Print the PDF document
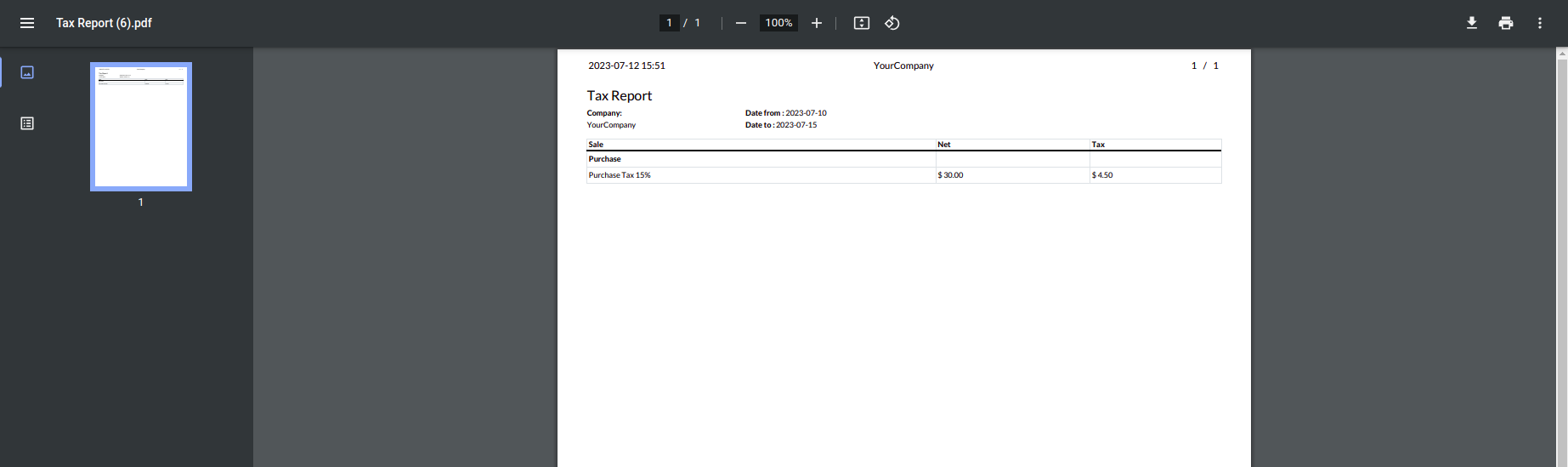The width and height of the screenshot is (1568, 467). [x=1506, y=23]
